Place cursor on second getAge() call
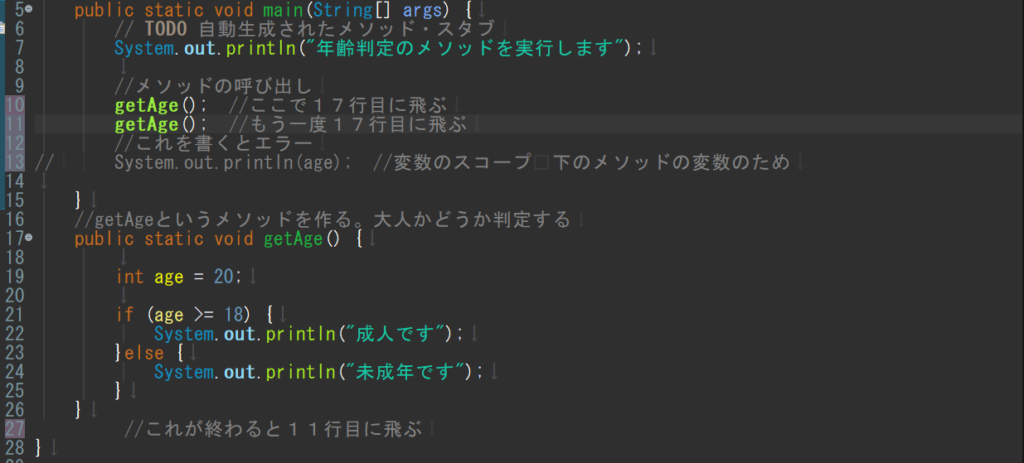The height and width of the screenshot is (463, 1024). [146, 124]
